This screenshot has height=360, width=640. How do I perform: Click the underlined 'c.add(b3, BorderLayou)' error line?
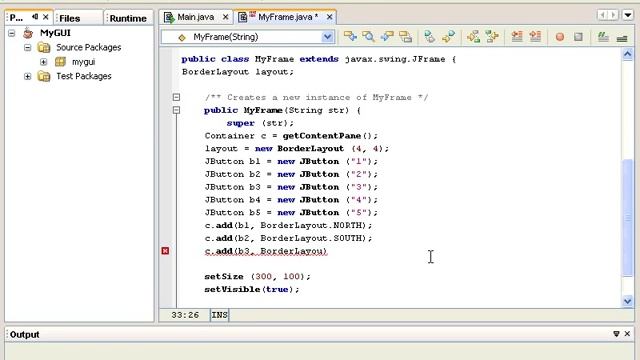tap(266, 251)
